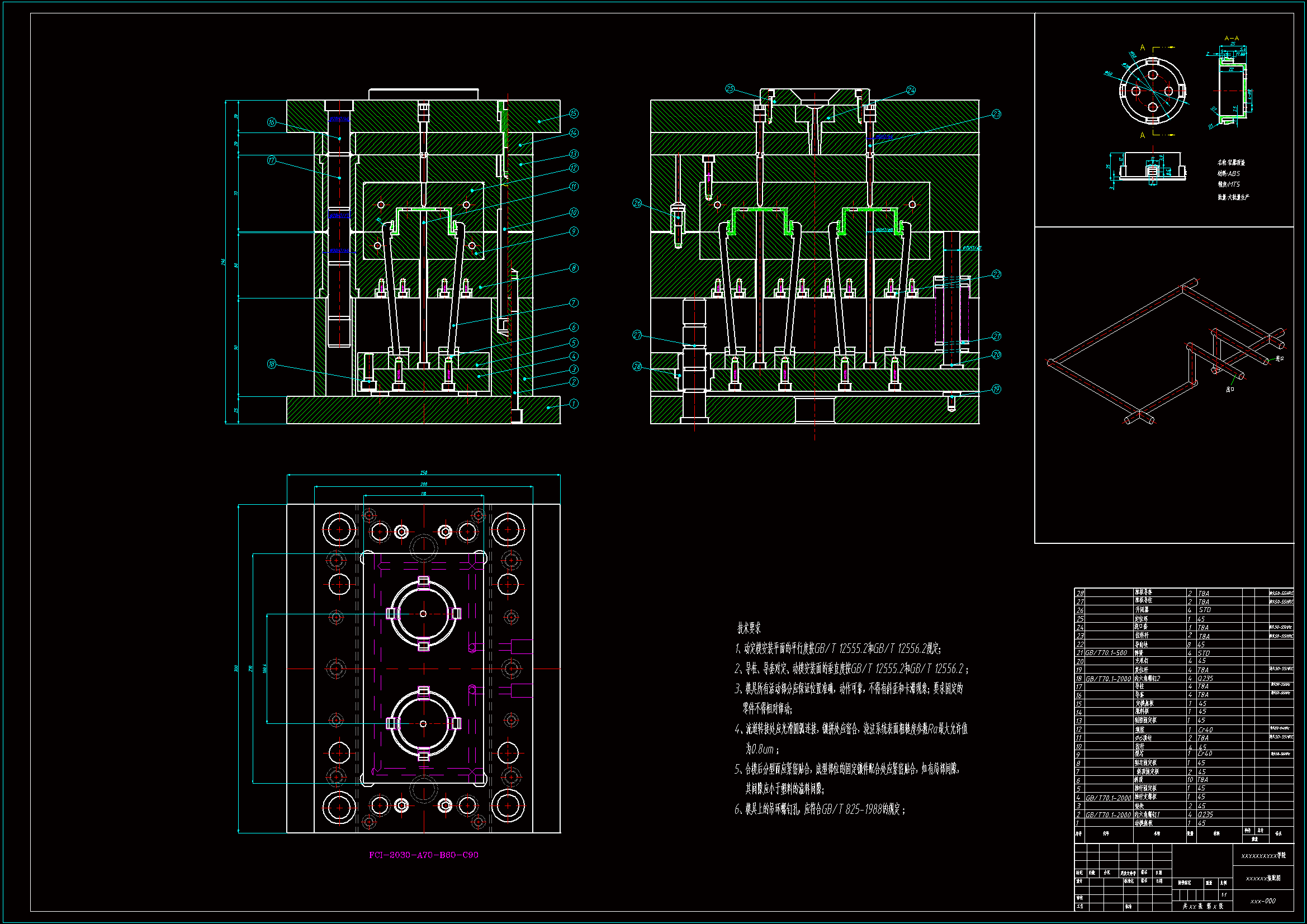
Task: Select technical requirement line 6 mentioning GB/T 825-1988
Action: [820, 809]
